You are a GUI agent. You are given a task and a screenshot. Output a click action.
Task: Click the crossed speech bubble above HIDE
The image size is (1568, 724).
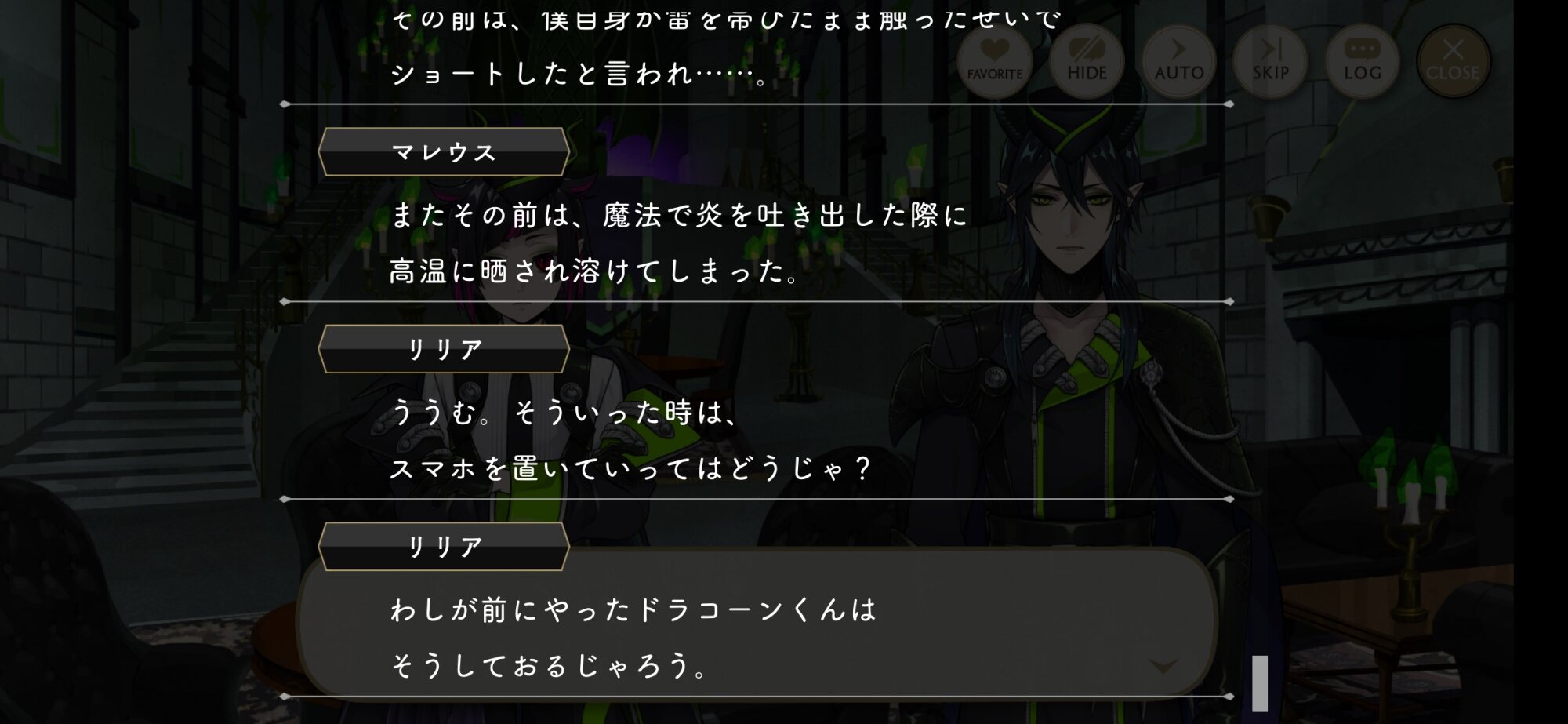1087,49
